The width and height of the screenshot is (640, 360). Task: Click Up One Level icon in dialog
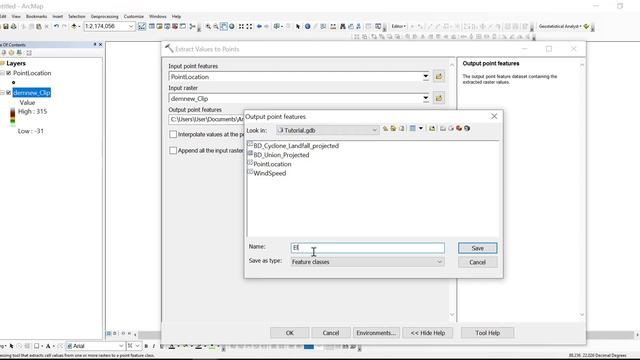coord(385,129)
